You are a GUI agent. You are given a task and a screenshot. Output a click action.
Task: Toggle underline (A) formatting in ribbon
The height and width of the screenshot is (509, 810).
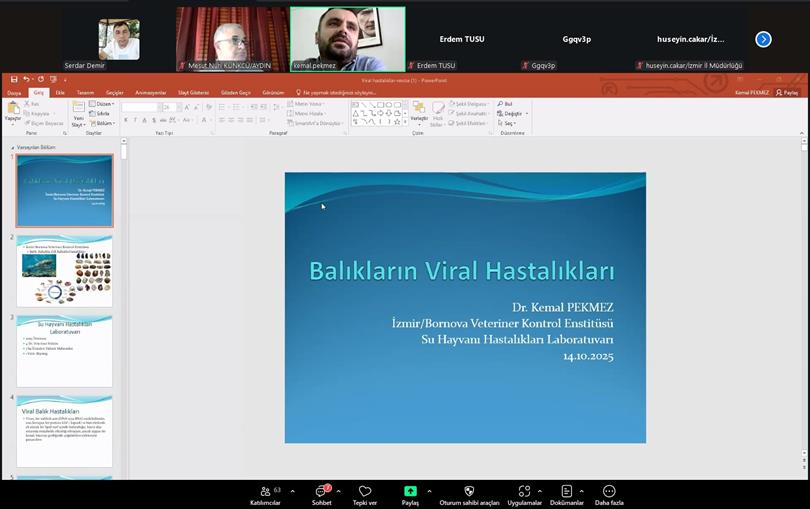click(144, 120)
